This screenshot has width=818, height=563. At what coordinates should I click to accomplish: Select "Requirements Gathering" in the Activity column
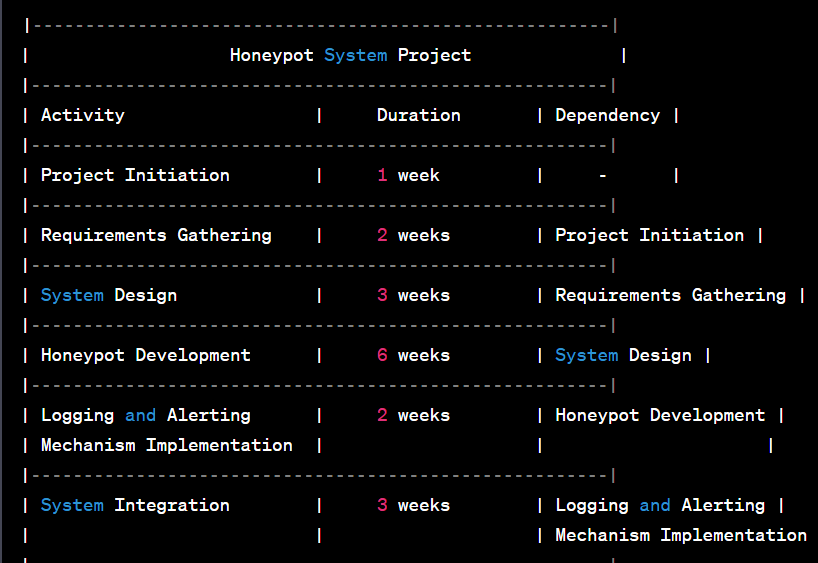pos(156,235)
